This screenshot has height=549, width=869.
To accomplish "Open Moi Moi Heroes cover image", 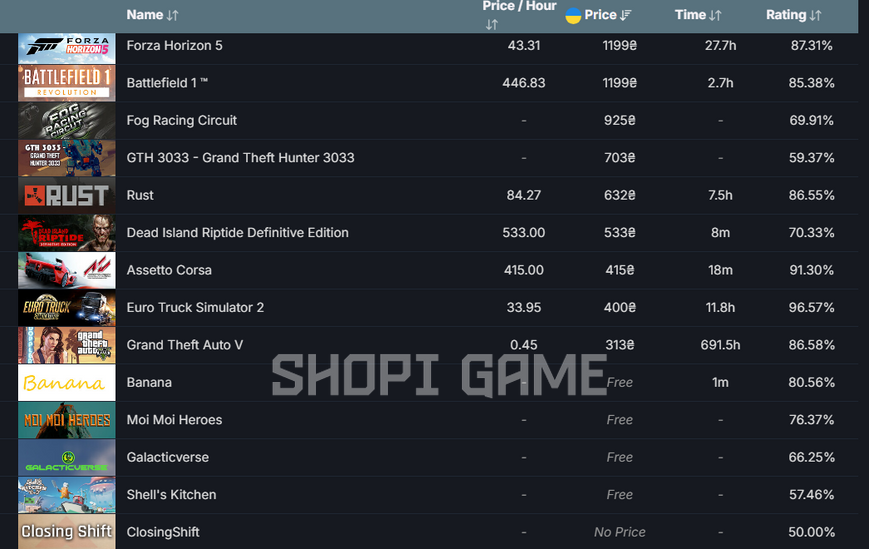I will pos(67,420).
